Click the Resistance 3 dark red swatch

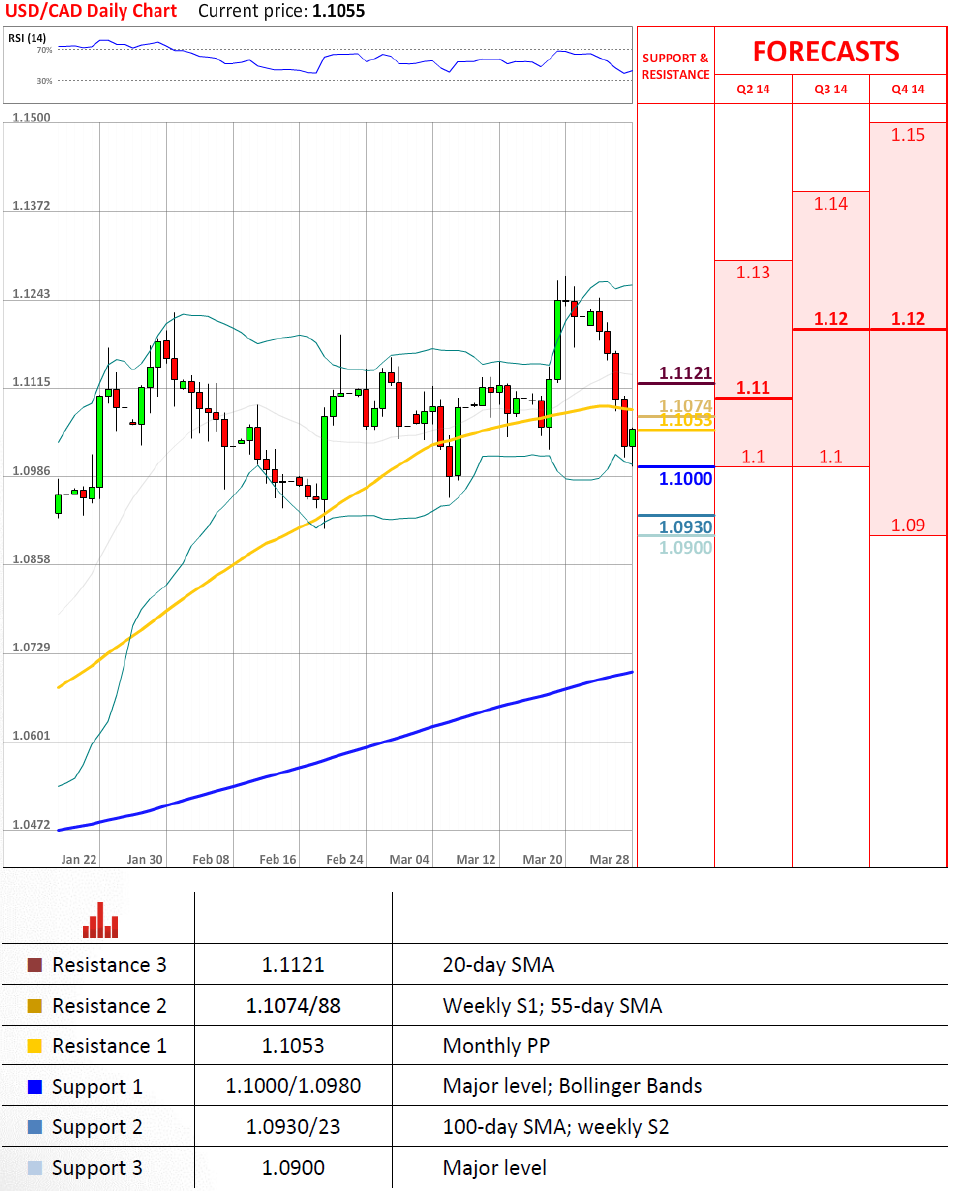(35, 965)
